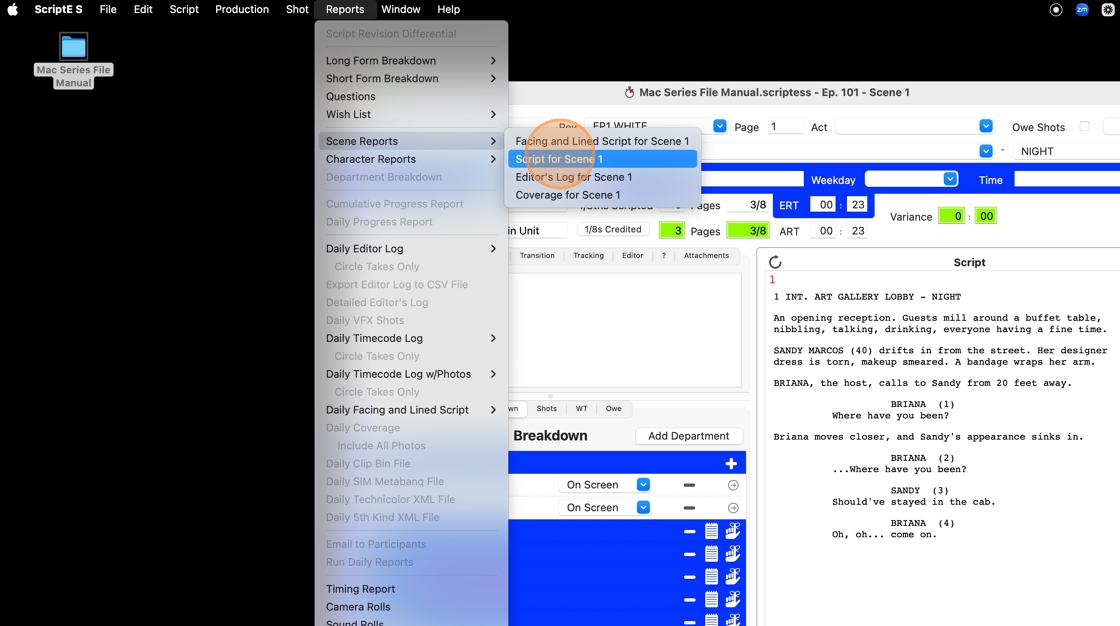Expand the first On Screen dropdown
This screenshot has width=1120, height=626.
coord(643,485)
